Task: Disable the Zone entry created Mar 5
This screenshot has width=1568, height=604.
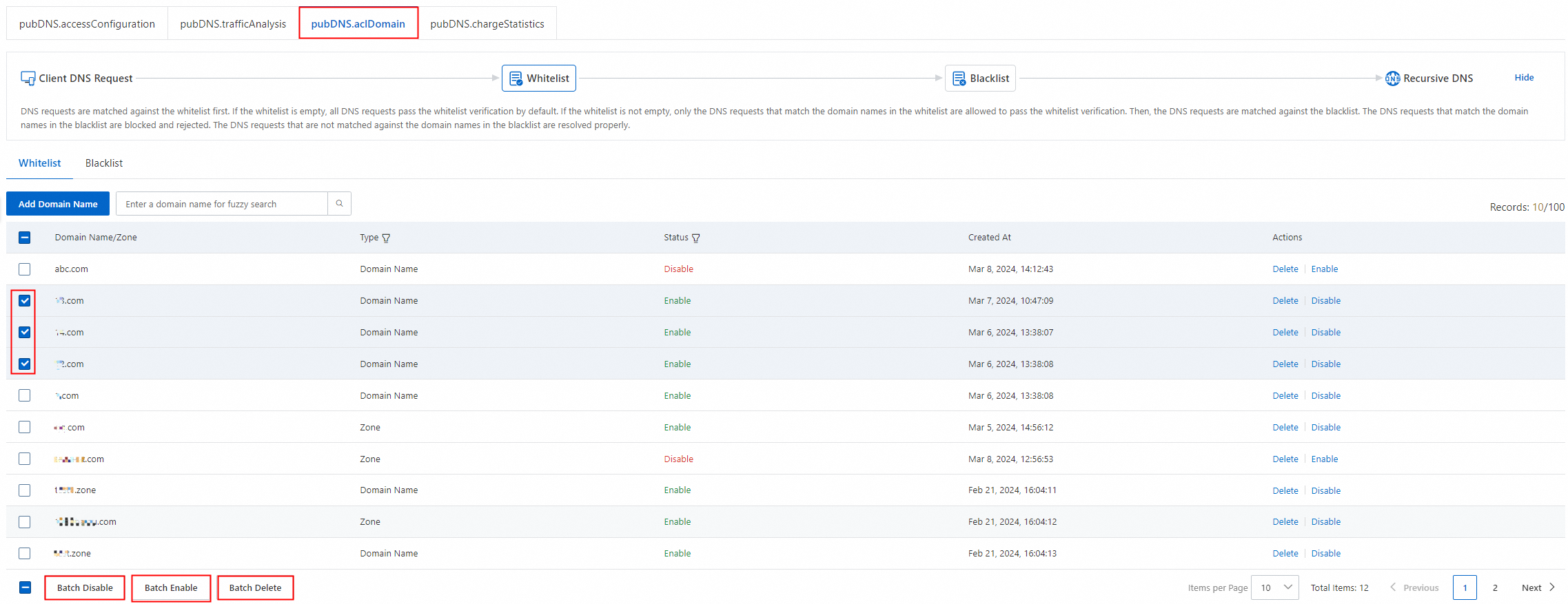Action: pos(1326,428)
